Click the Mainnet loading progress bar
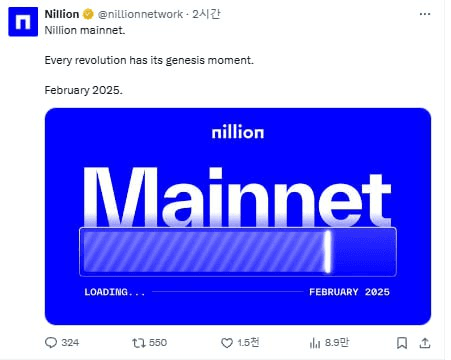This screenshot has width=451, height=360. pos(238,252)
